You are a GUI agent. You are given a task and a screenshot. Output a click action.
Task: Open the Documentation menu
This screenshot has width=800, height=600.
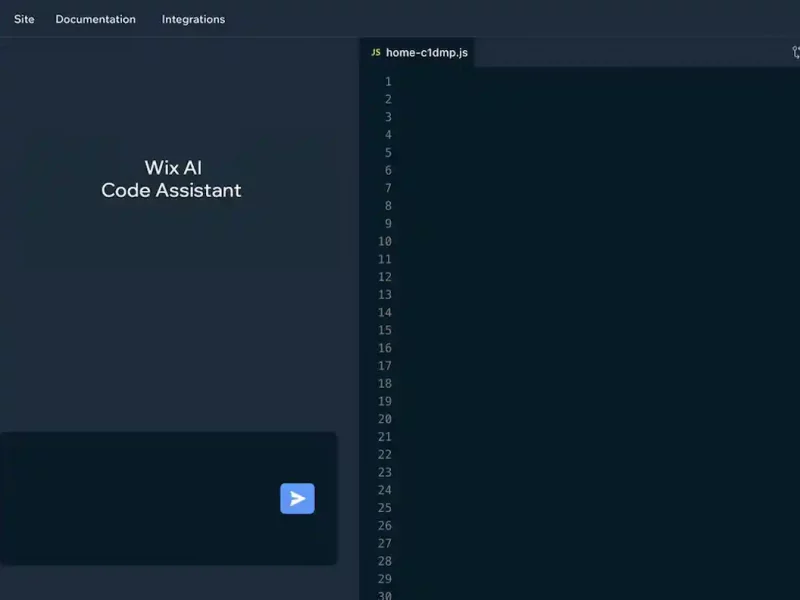pyautogui.click(x=95, y=19)
